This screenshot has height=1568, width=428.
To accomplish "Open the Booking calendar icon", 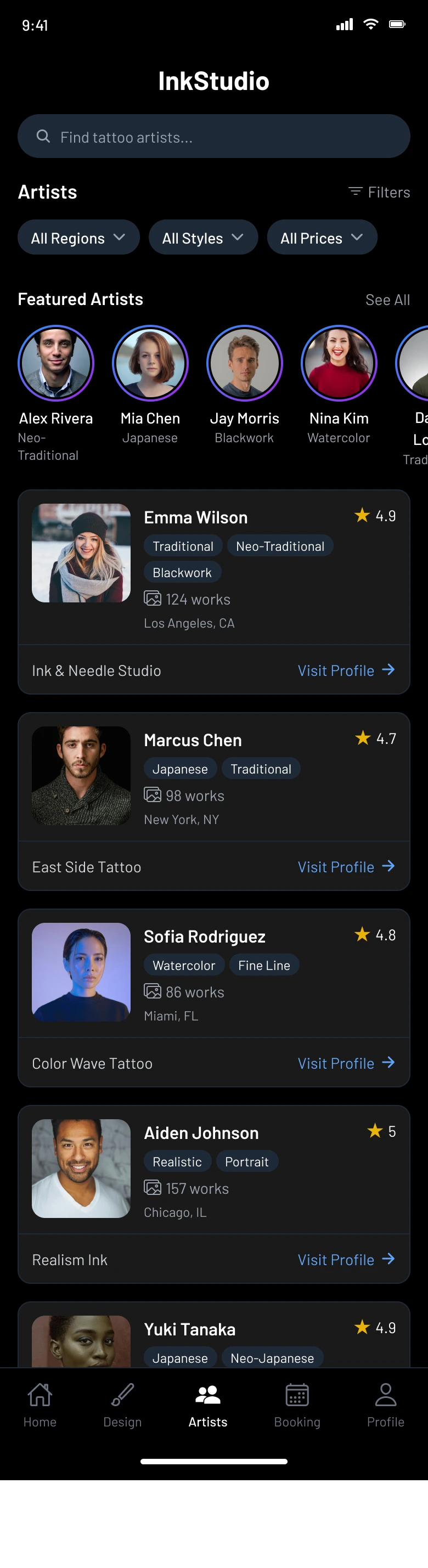I will click(297, 1395).
